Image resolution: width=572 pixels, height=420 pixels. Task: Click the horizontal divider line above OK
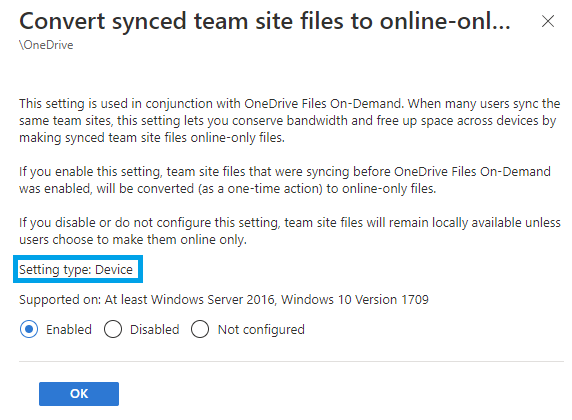(x=291, y=362)
